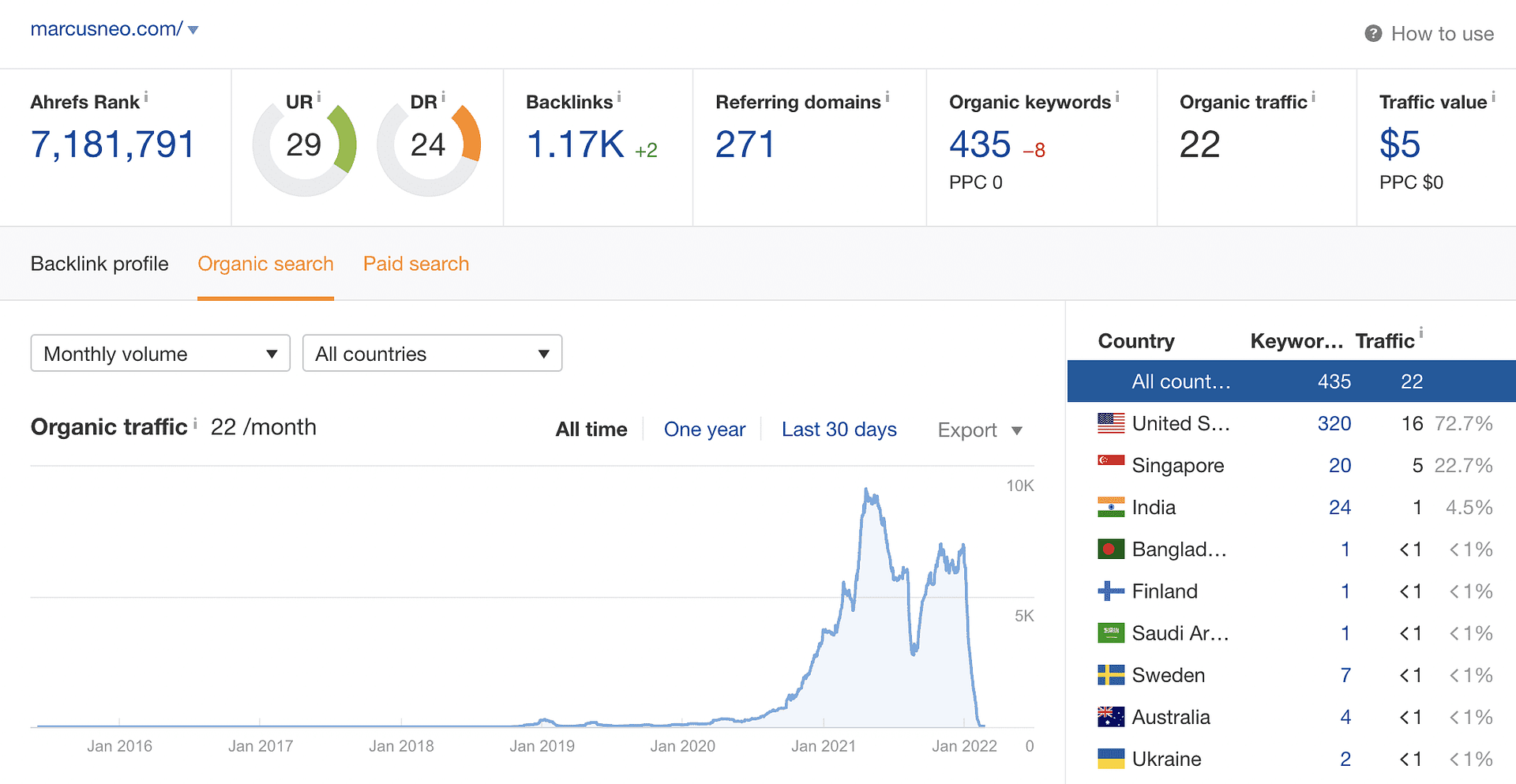This screenshot has width=1516, height=784.
Task: Click info icon next to Ahrefs Rank
Action: pos(146,97)
